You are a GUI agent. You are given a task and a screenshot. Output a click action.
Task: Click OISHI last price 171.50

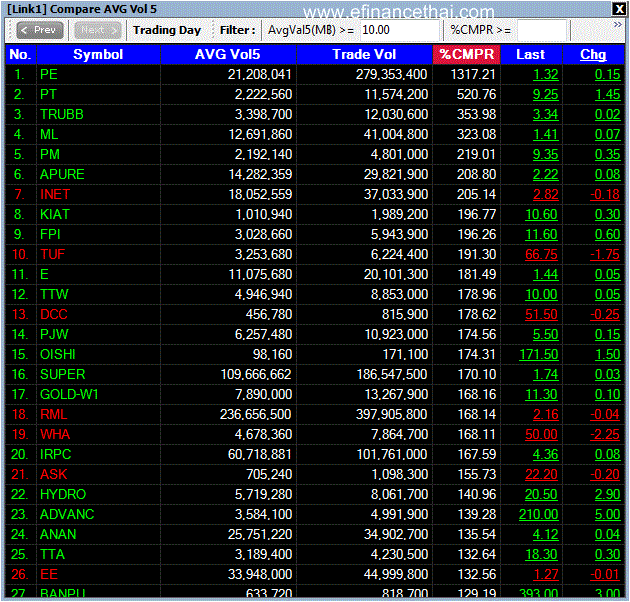coord(539,354)
